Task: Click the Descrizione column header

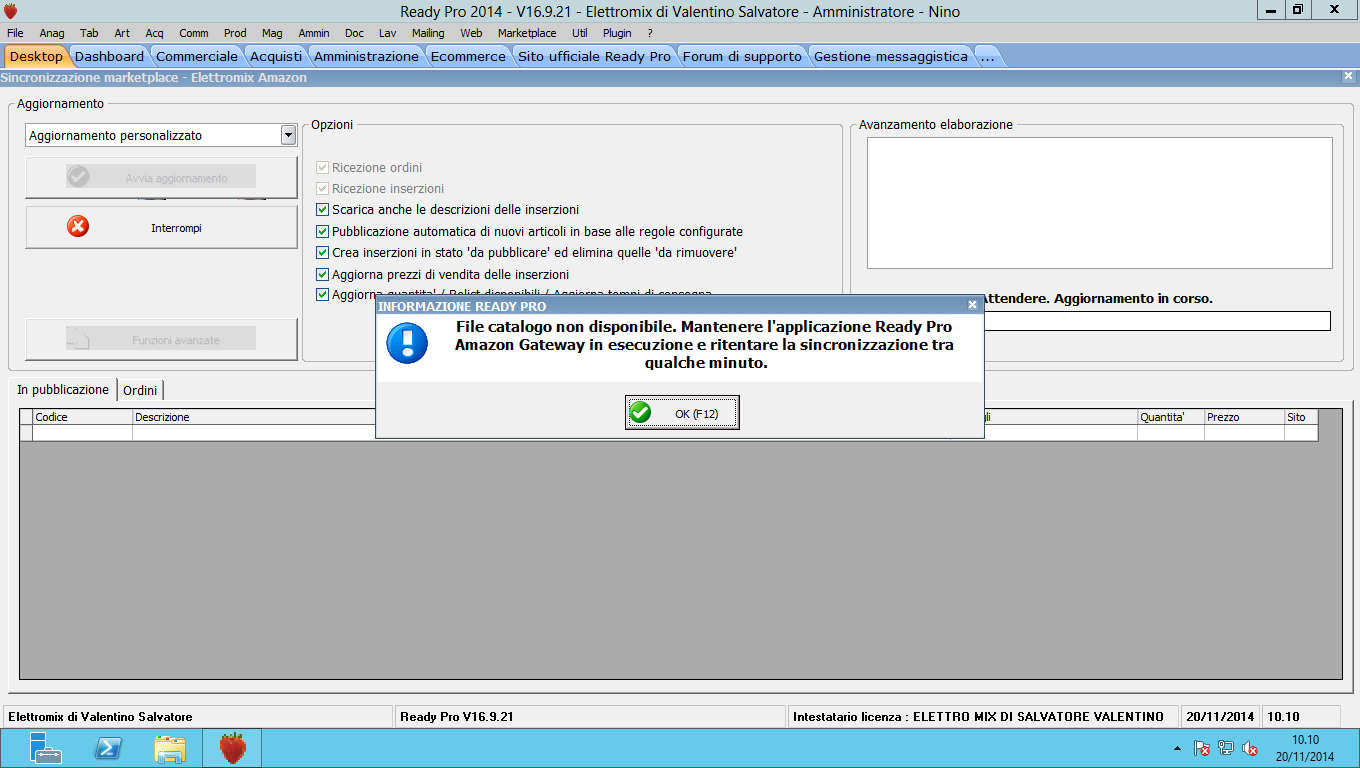Action: tap(254, 417)
